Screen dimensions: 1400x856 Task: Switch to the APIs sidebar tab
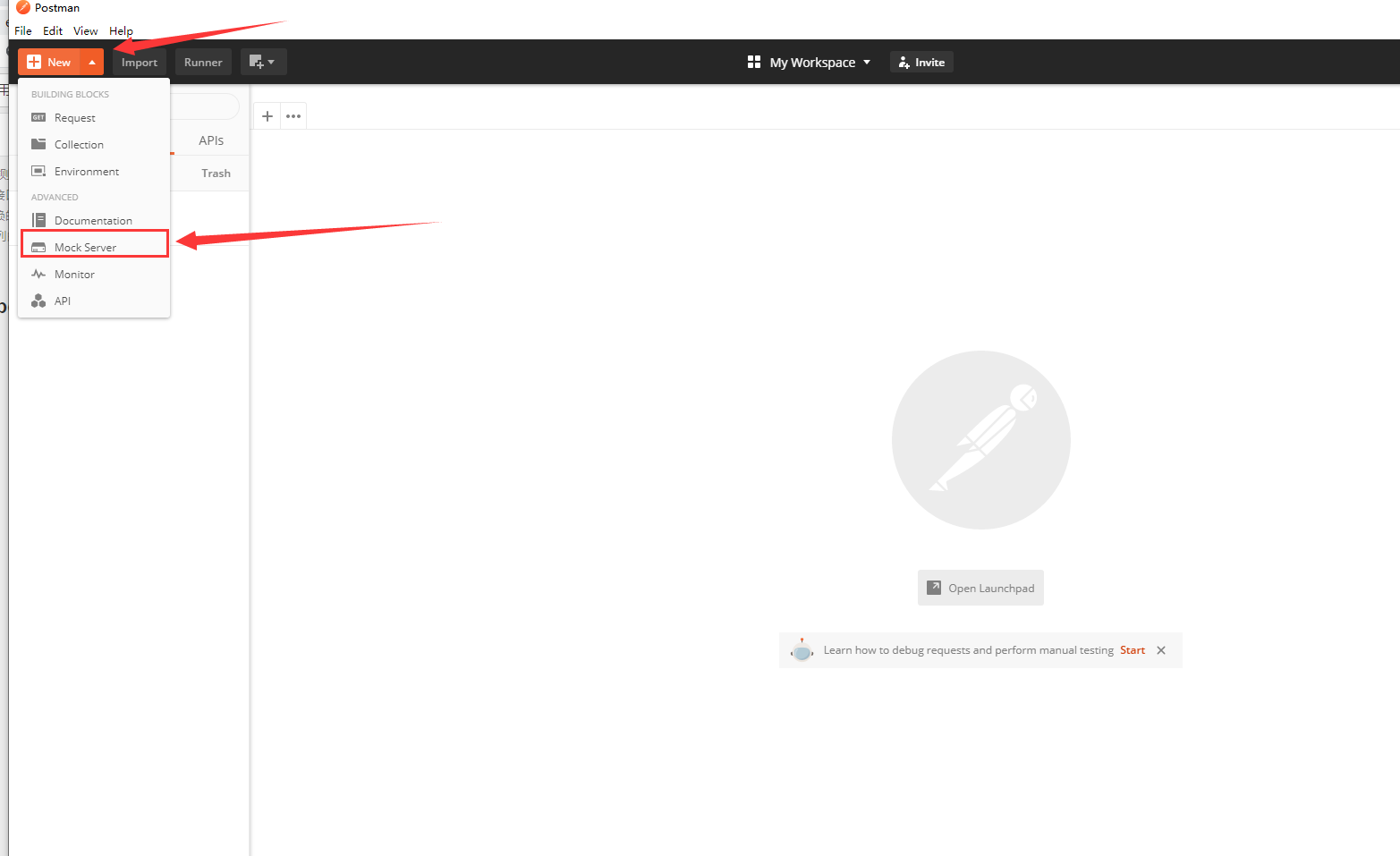pyautogui.click(x=211, y=140)
